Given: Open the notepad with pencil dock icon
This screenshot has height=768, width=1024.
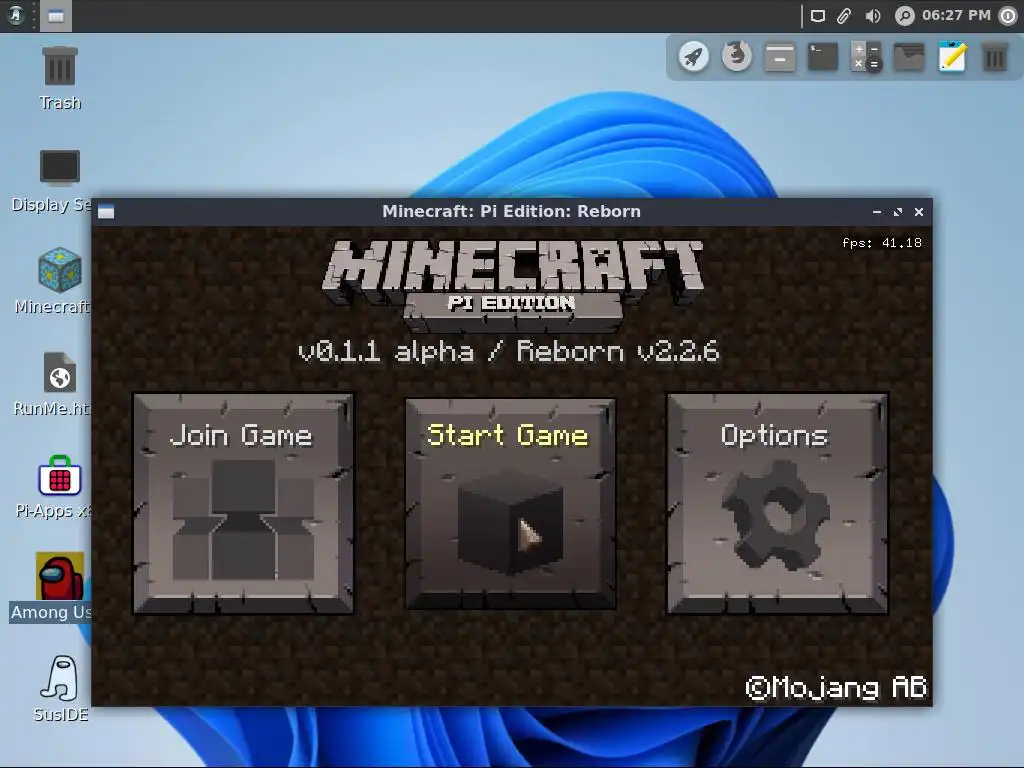Looking at the screenshot, I should click(x=952, y=57).
